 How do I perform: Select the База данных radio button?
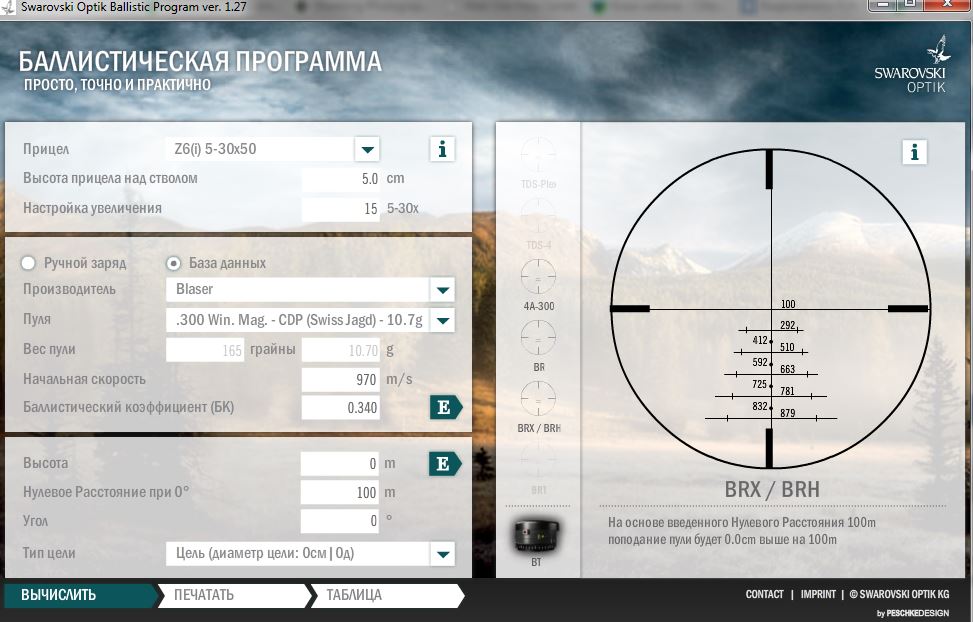[174, 263]
